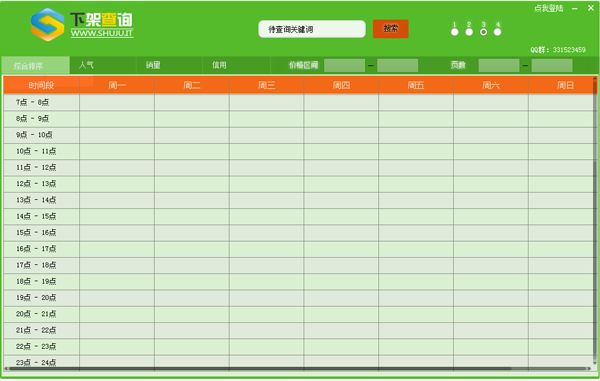This screenshot has height=381, width=600.
Task: Click the horizontal scrollbar below the table
Action: coord(298,369)
